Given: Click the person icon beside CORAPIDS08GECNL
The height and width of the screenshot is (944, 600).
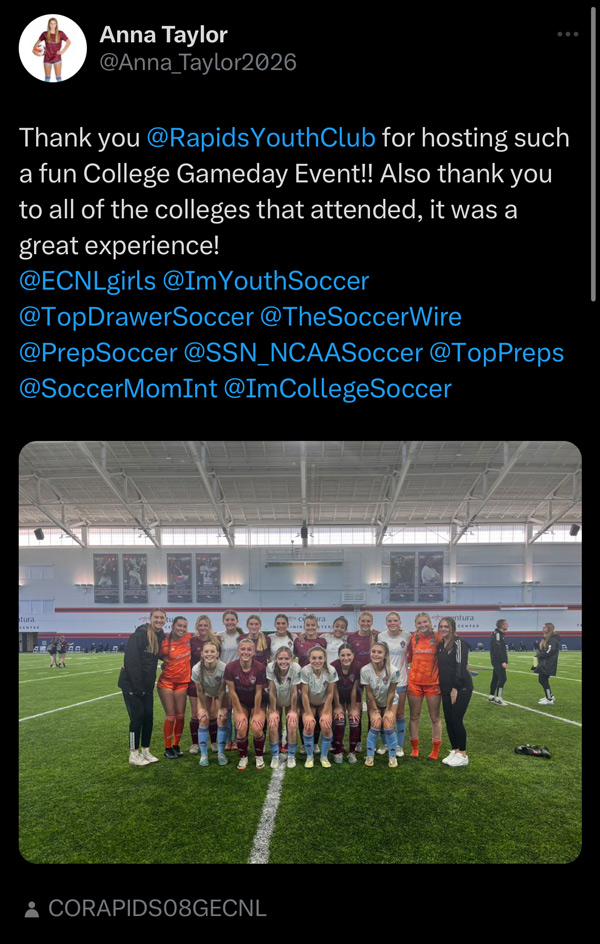Looking at the screenshot, I should pyautogui.click(x=32, y=909).
